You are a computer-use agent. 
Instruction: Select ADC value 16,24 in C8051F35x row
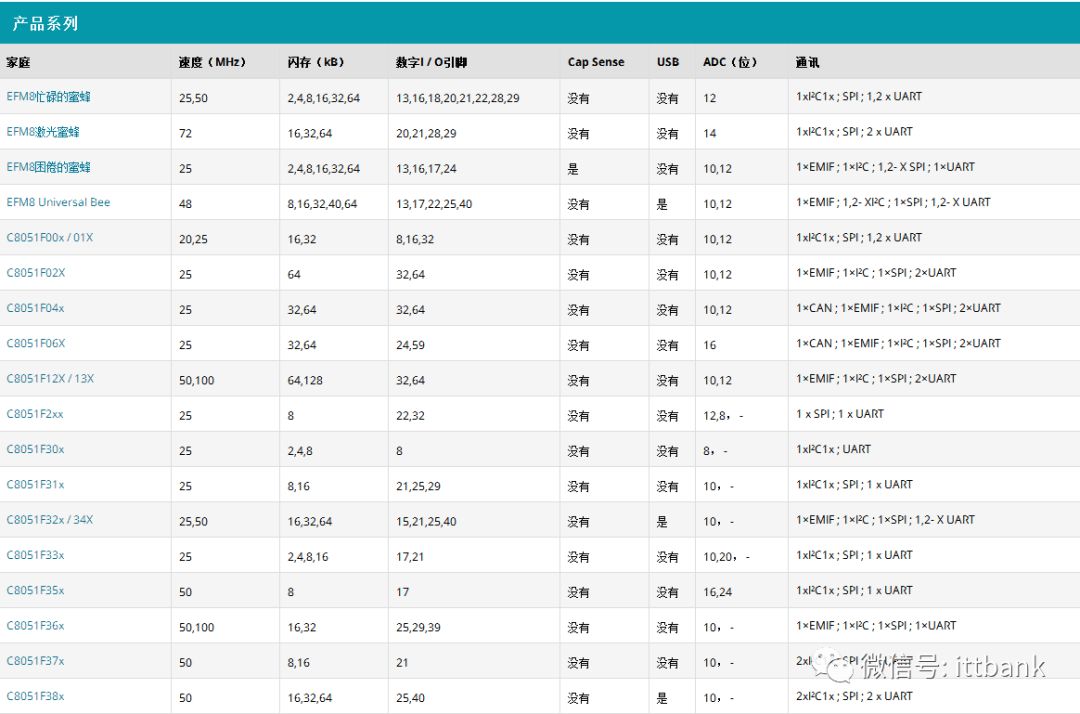[718, 592]
